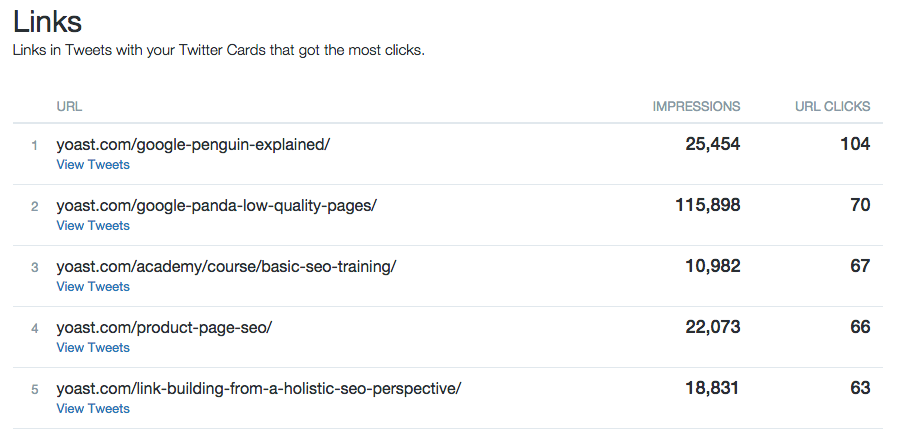Click the URL CLICKS column header
This screenshot has height=437, width=905.
pyautogui.click(x=832, y=107)
